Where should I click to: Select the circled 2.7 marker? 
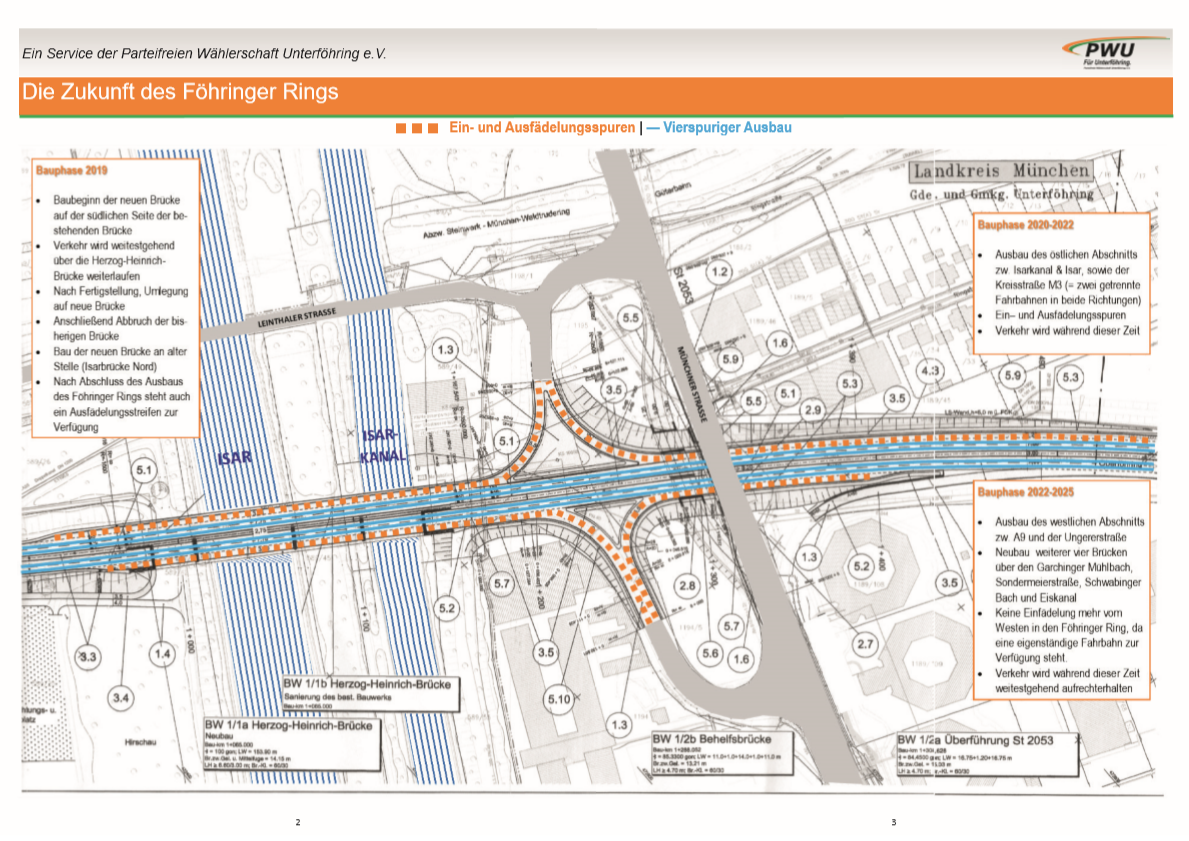[x=865, y=643]
